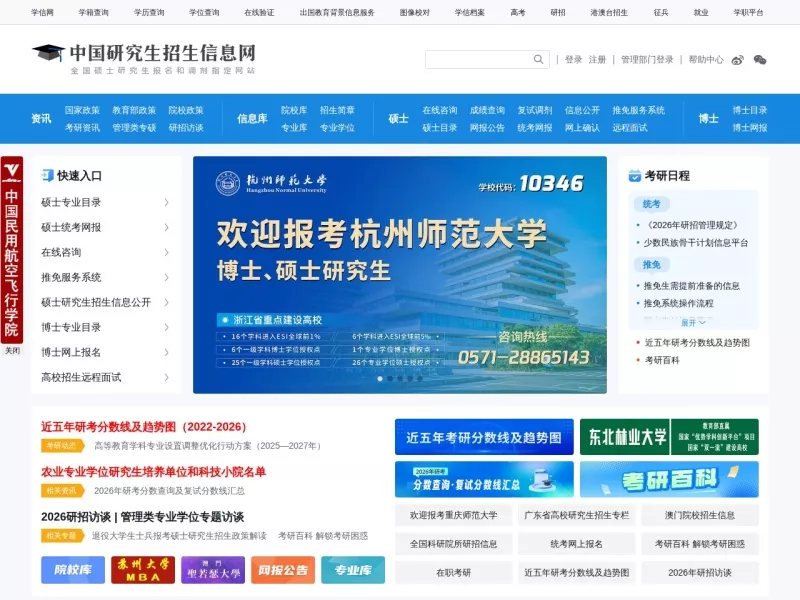This screenshot has height=600, width=800.
Task: Open 考研百科 link in schedule panel
Action: pyautogui.click(x=662, y=360)
